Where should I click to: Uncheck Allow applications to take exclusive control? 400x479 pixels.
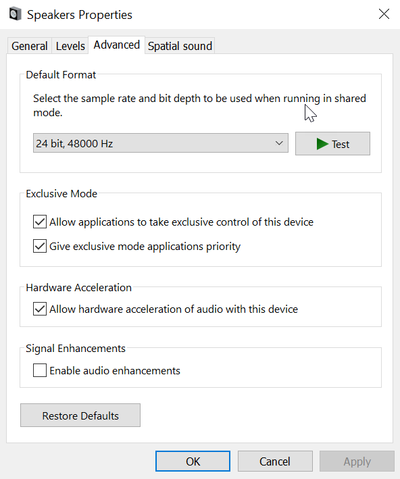coord(40,222)
